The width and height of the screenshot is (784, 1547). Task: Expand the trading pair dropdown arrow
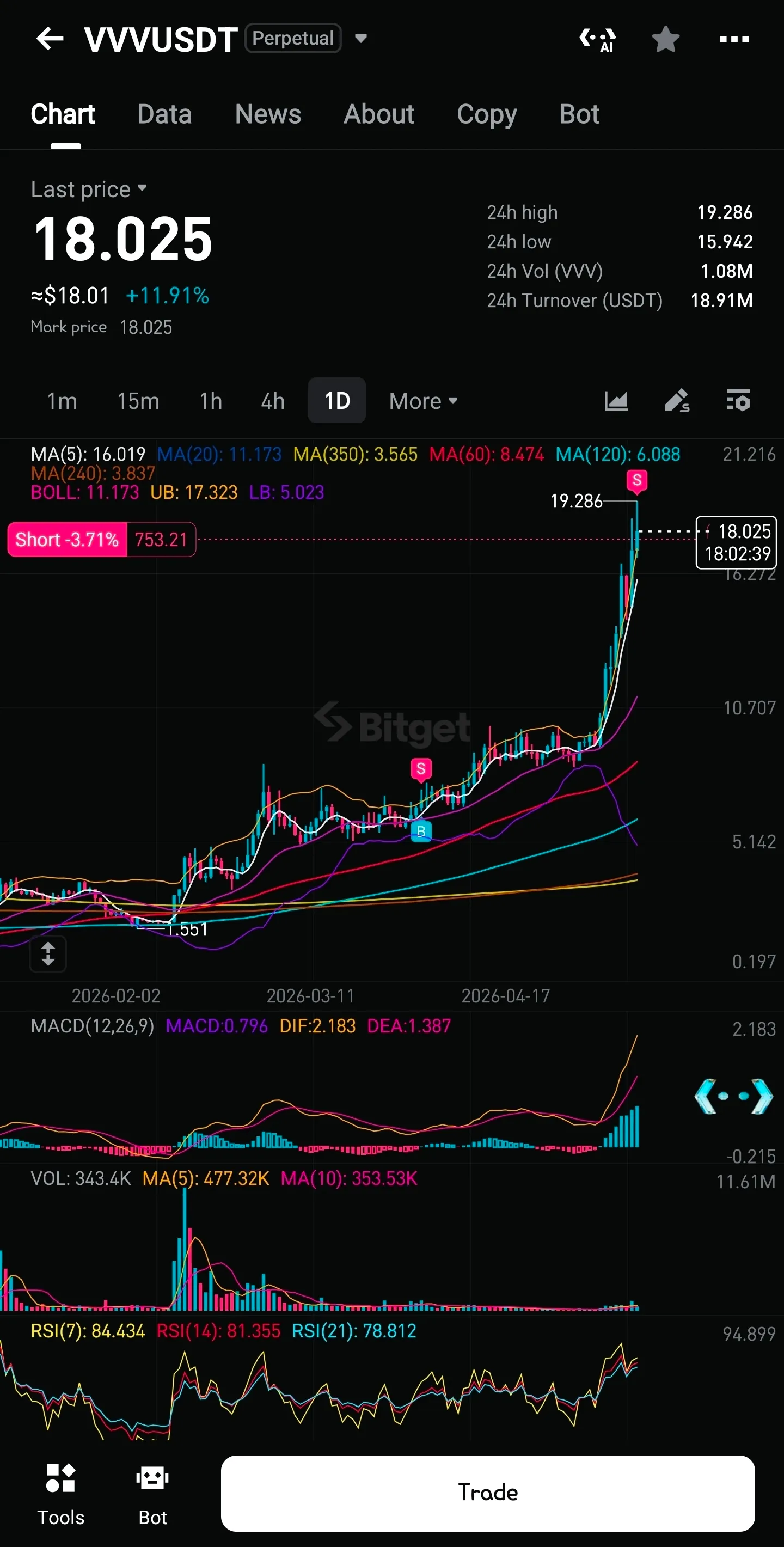tap(361, 39)
